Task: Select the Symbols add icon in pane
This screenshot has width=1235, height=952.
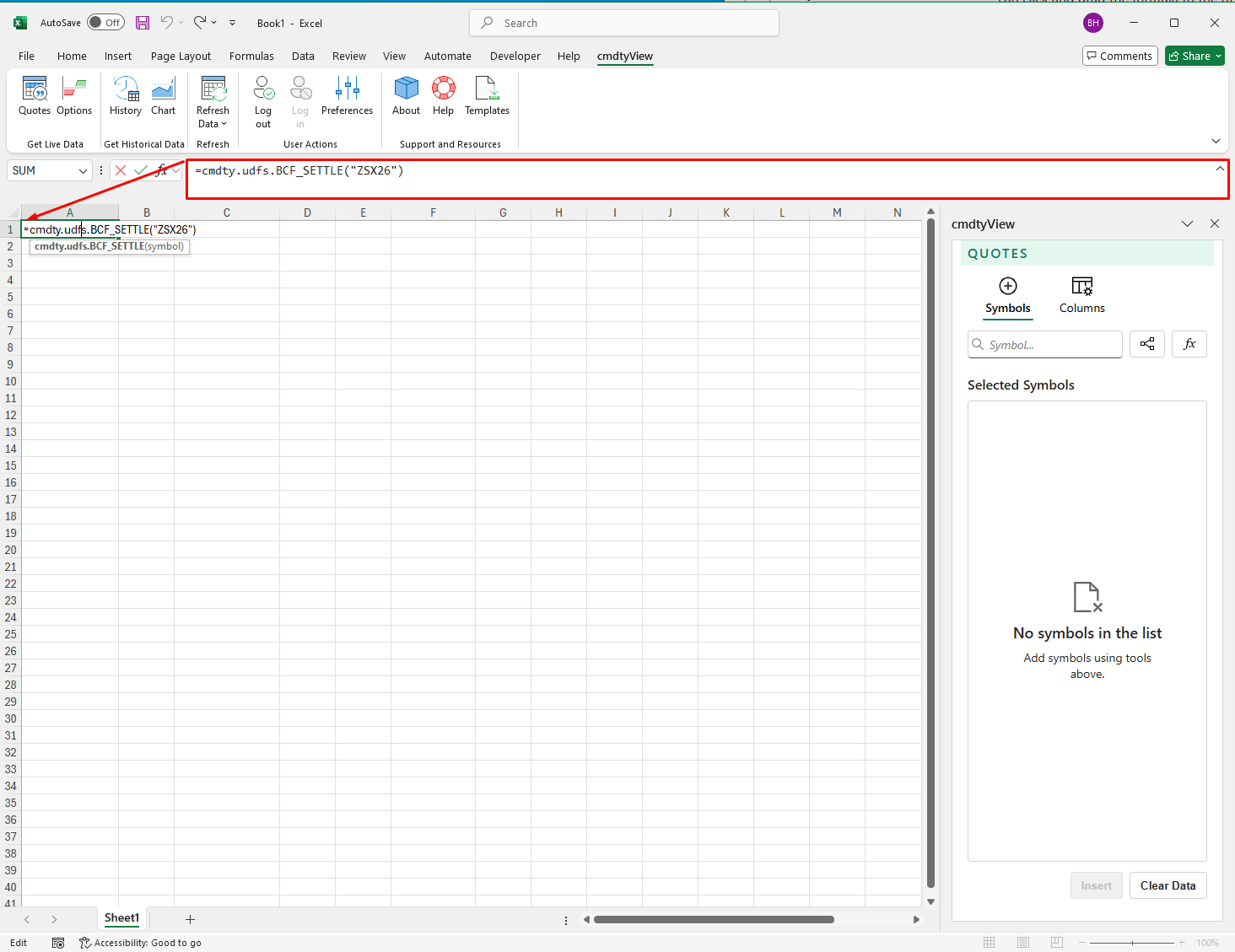Action: pyautogui.click(x=1008, y=286)
